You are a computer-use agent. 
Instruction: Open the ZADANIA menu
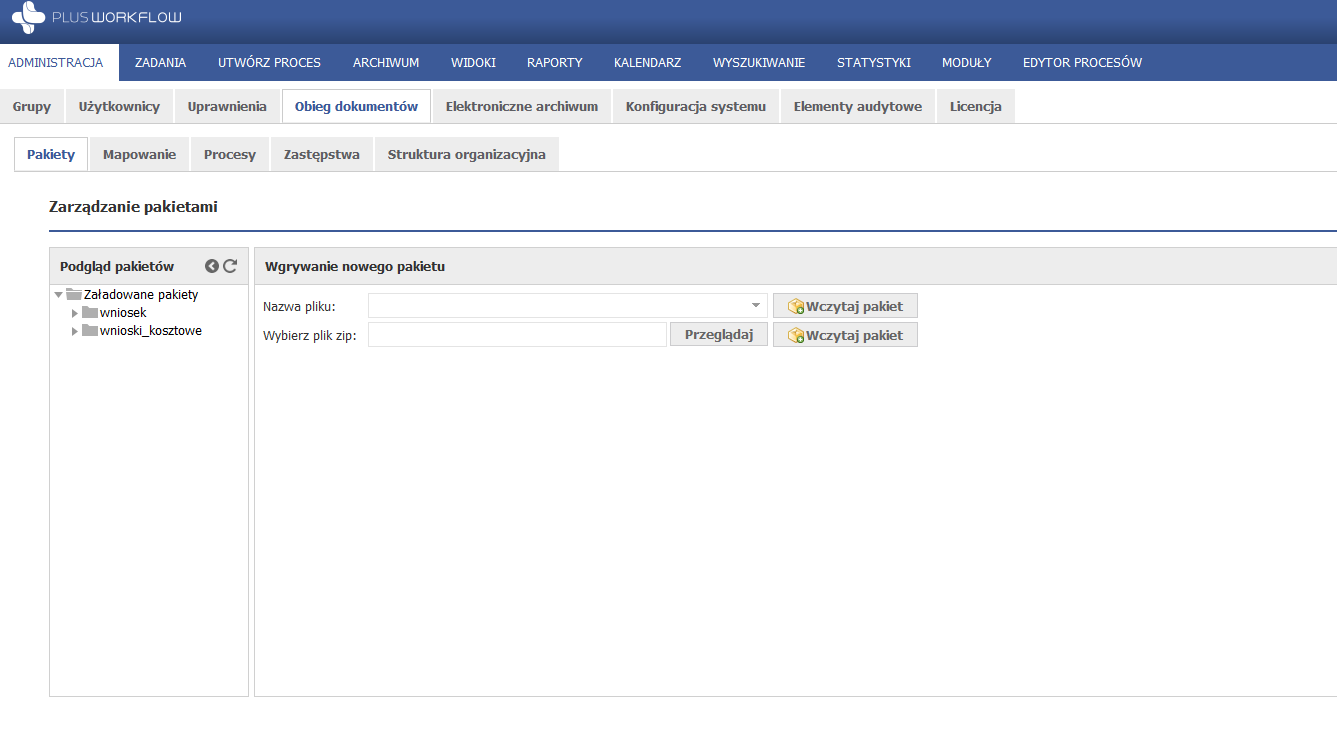point(160,62)
